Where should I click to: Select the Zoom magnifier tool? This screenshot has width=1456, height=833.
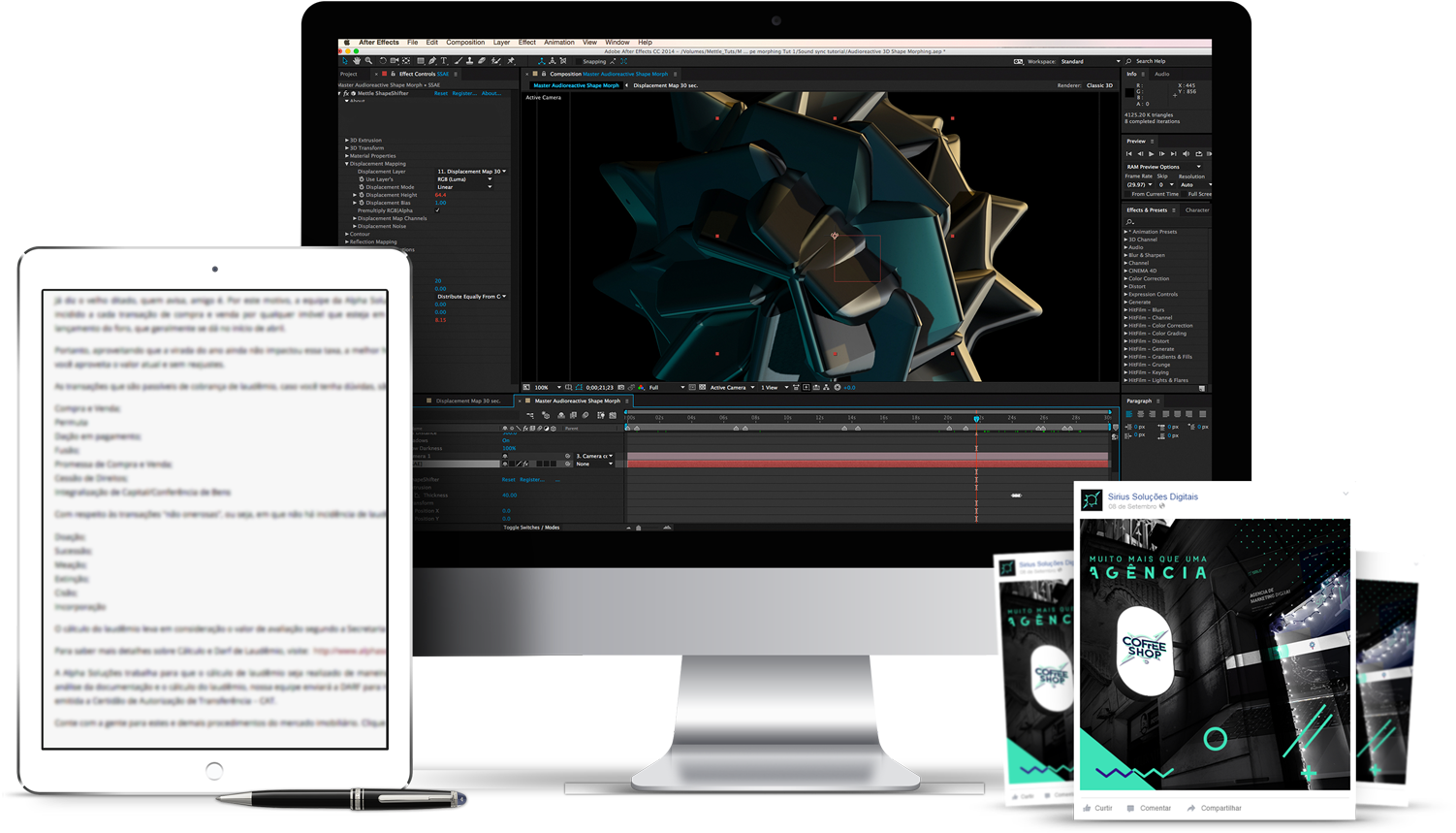pyautogui.click(x=368, y=61)
